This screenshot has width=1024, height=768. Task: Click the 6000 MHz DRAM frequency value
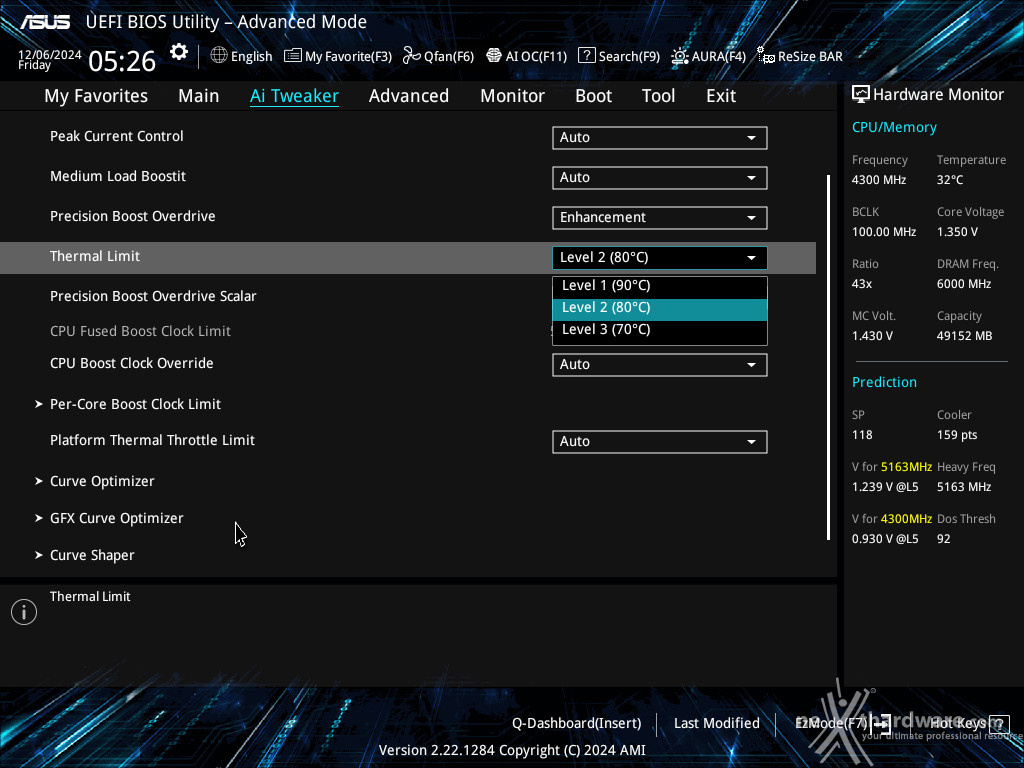click(964, 284)
